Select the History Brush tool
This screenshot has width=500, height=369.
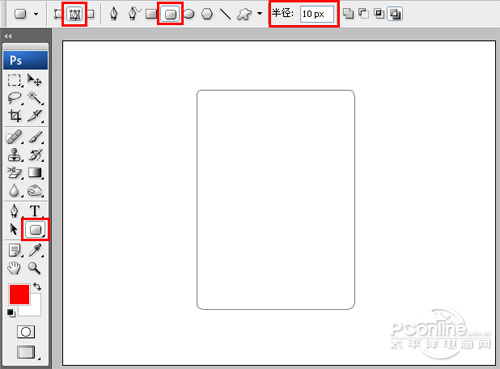(x=35, y=155)
